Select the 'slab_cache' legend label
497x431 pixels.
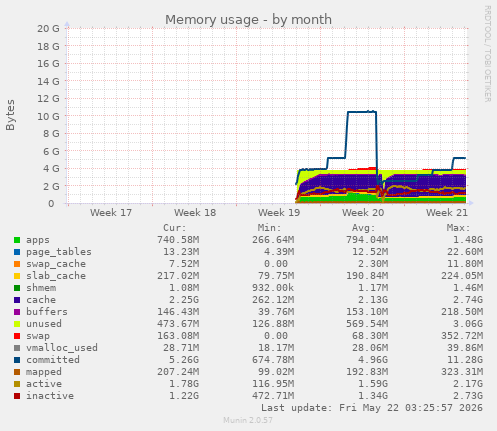pos(56,276)
